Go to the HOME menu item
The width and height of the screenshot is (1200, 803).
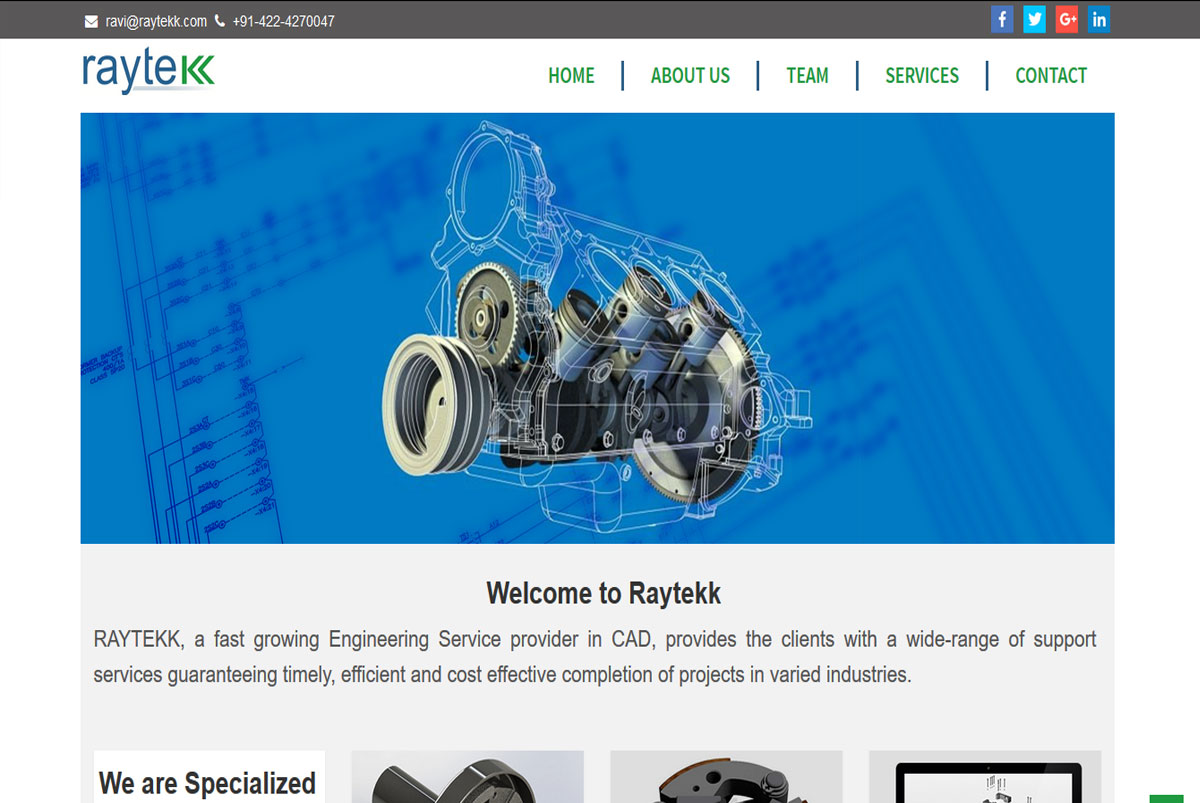click(571, 76)
